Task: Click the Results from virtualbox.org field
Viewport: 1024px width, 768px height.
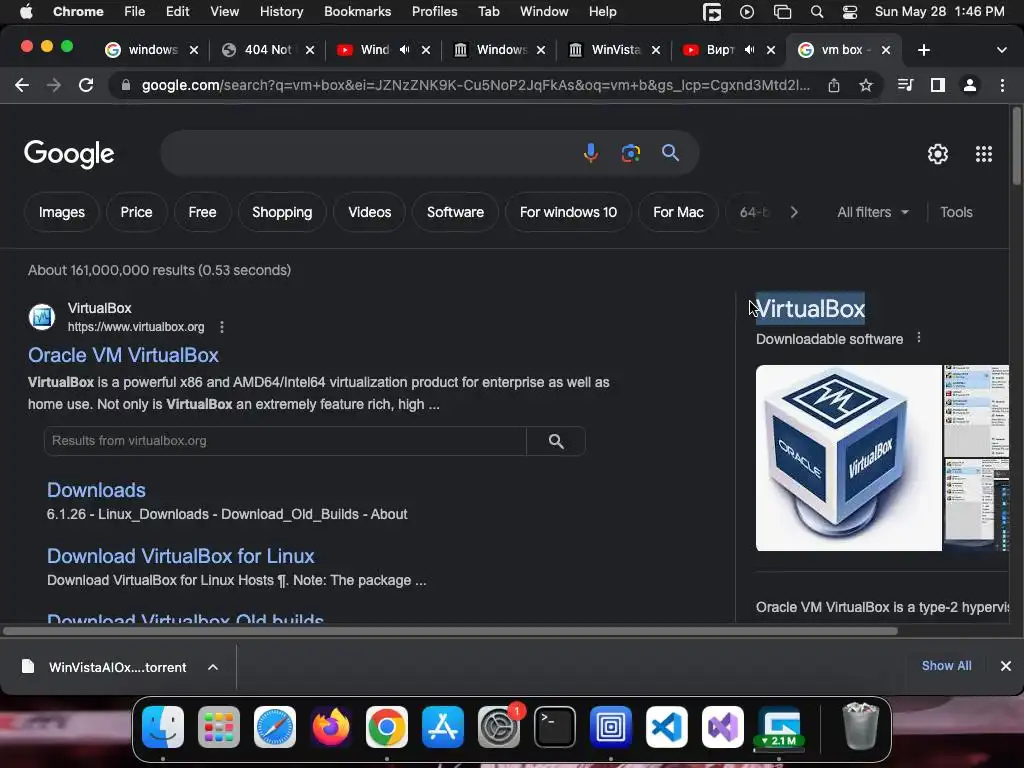Action: (285, 441)
